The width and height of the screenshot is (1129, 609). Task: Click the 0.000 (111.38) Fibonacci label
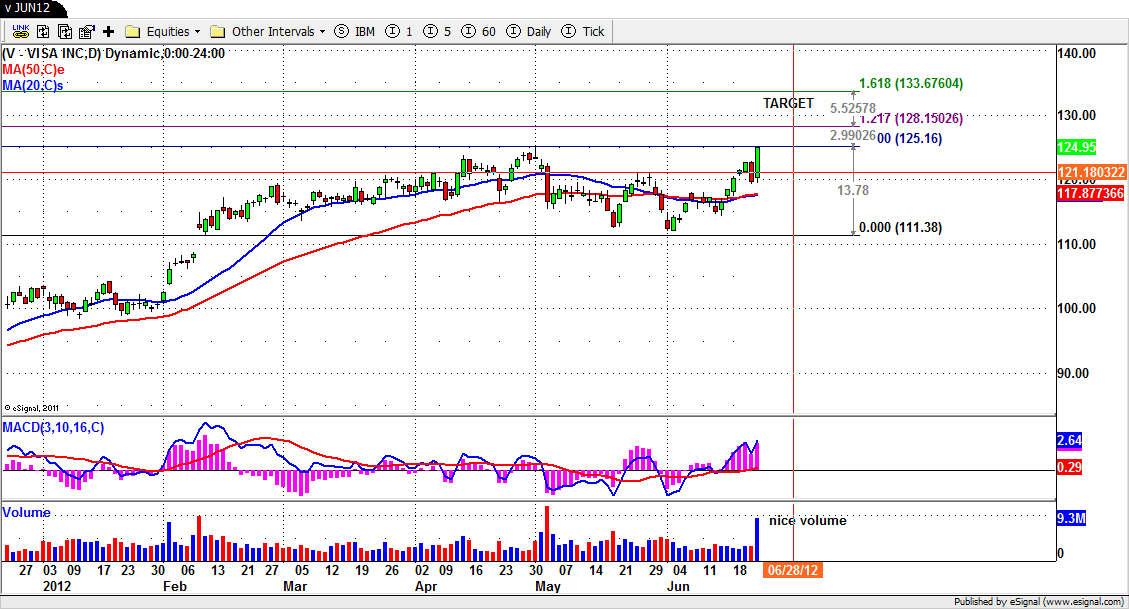[901, 227]
